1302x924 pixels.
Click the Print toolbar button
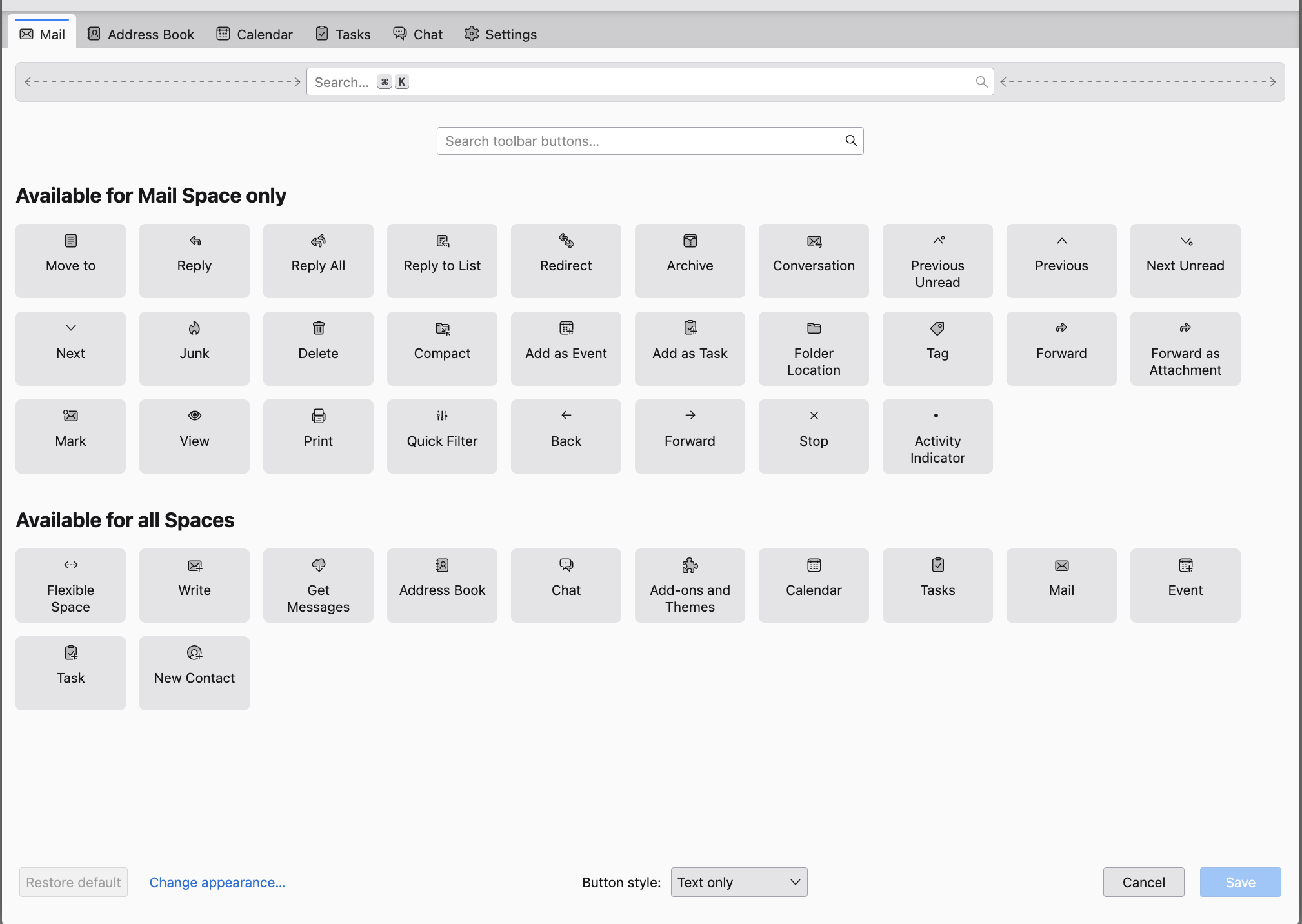point(318,436)
